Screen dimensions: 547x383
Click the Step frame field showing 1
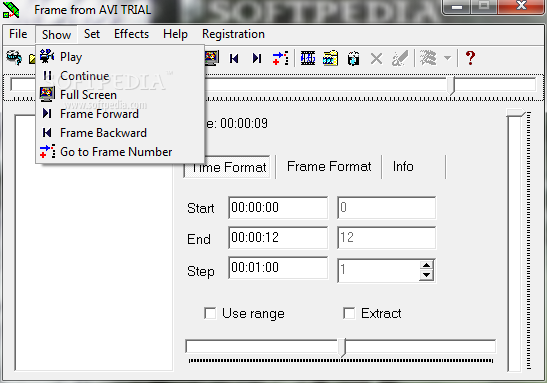[379, 270]
